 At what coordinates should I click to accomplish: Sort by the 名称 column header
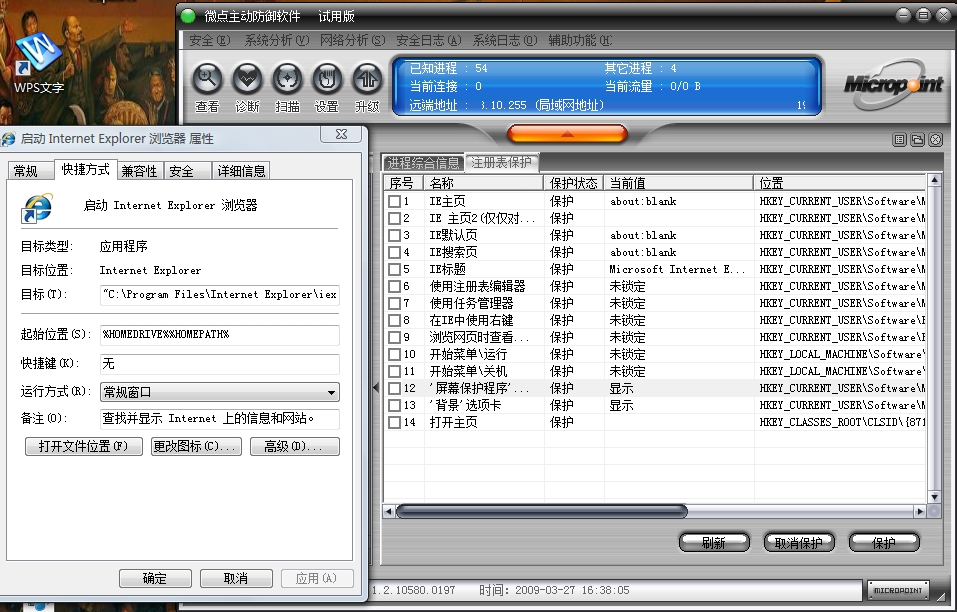(x=483, y=182)
